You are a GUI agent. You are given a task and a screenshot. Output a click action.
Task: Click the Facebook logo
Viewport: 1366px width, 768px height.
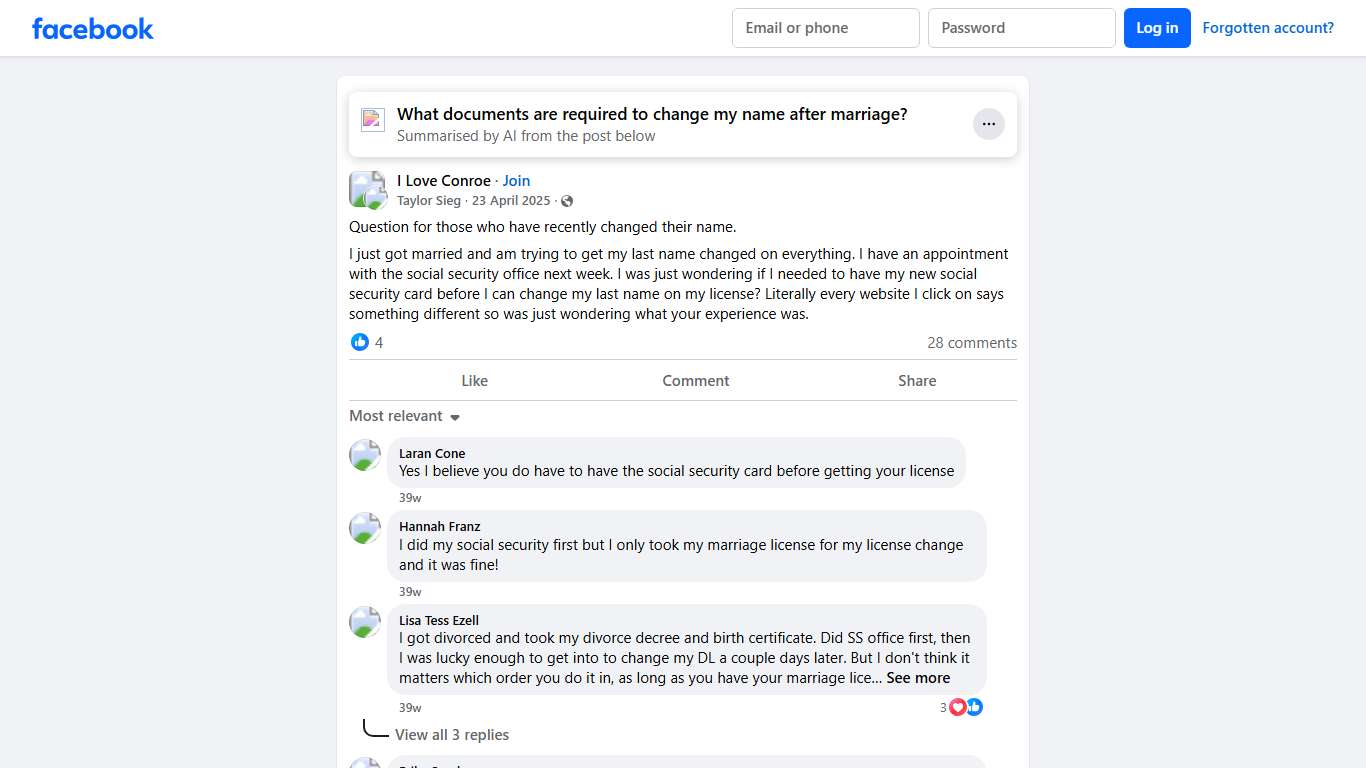click(x=93, y=28)
